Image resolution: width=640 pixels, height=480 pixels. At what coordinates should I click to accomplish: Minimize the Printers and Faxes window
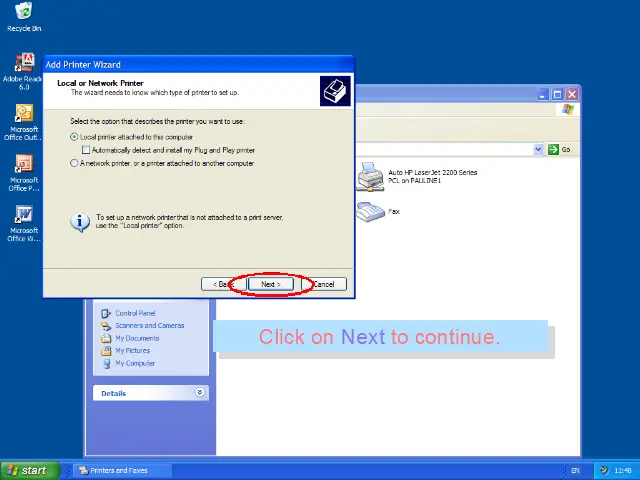(x=542, y=95)
